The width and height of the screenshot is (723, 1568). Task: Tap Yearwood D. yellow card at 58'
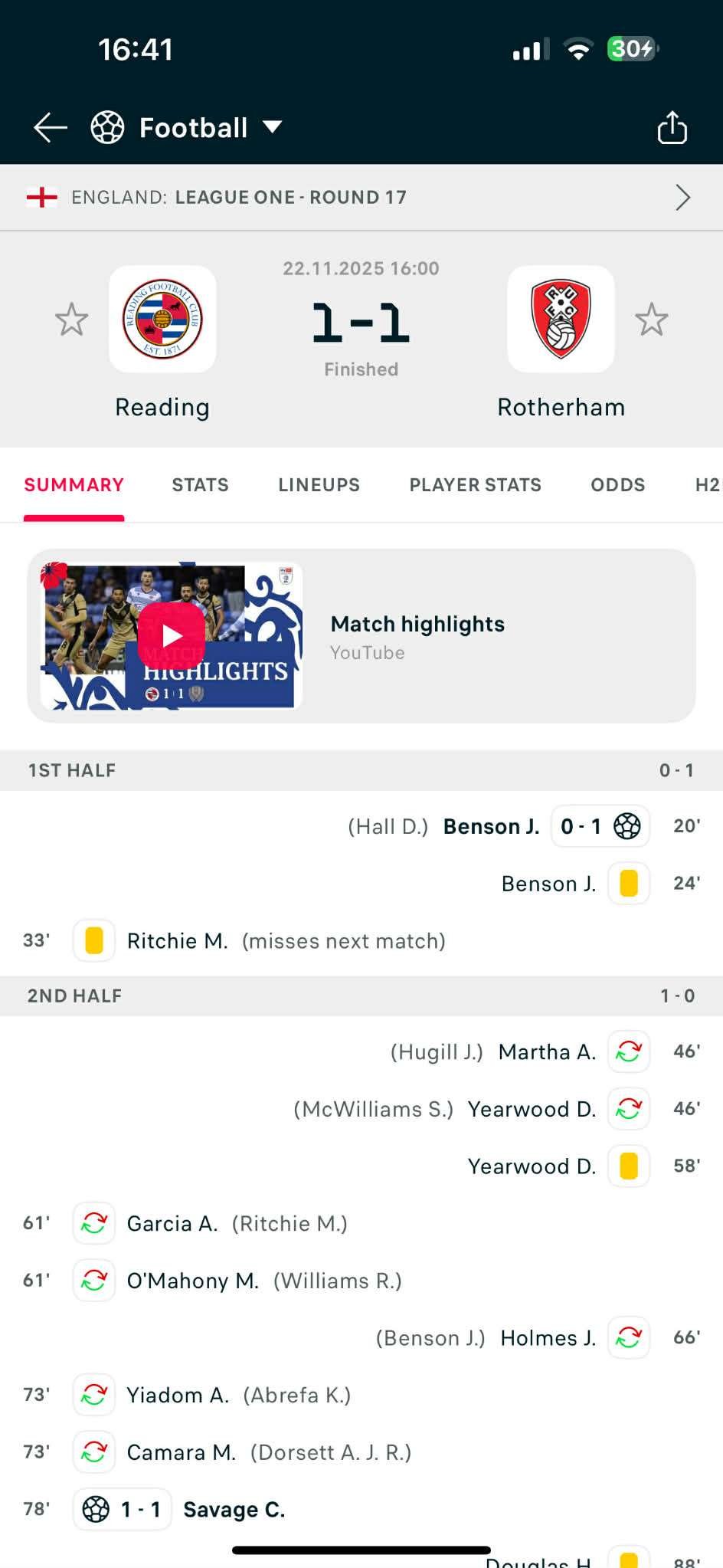click(629, 1166)
